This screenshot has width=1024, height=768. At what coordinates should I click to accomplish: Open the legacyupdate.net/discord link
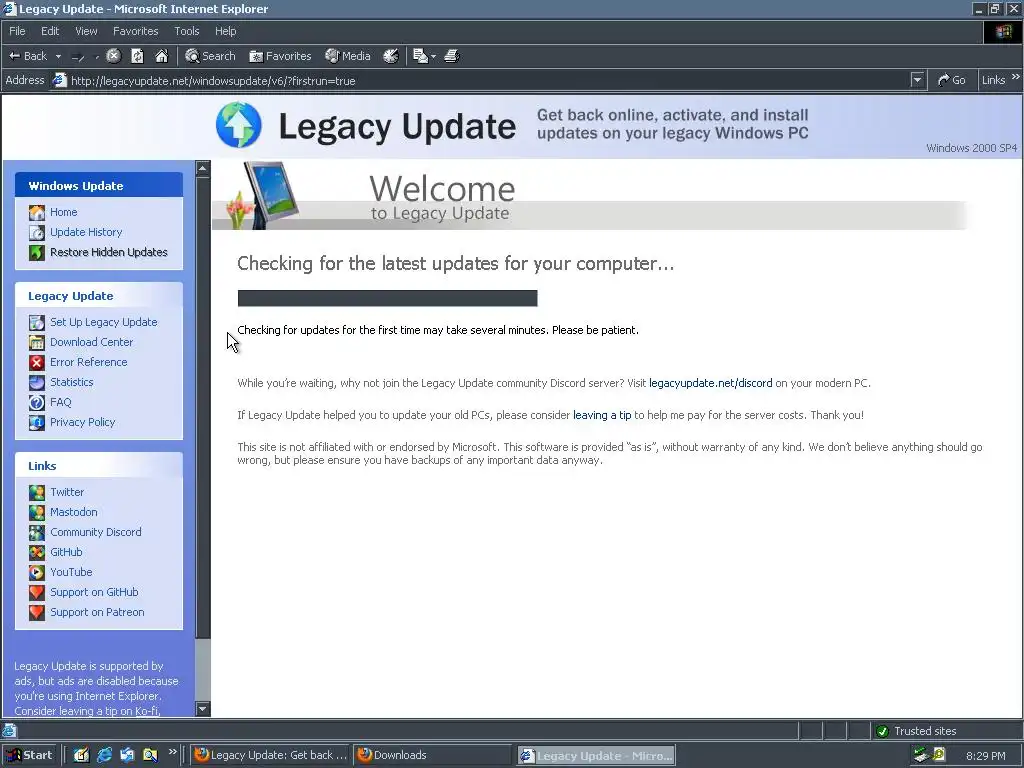tap(711, 383)
